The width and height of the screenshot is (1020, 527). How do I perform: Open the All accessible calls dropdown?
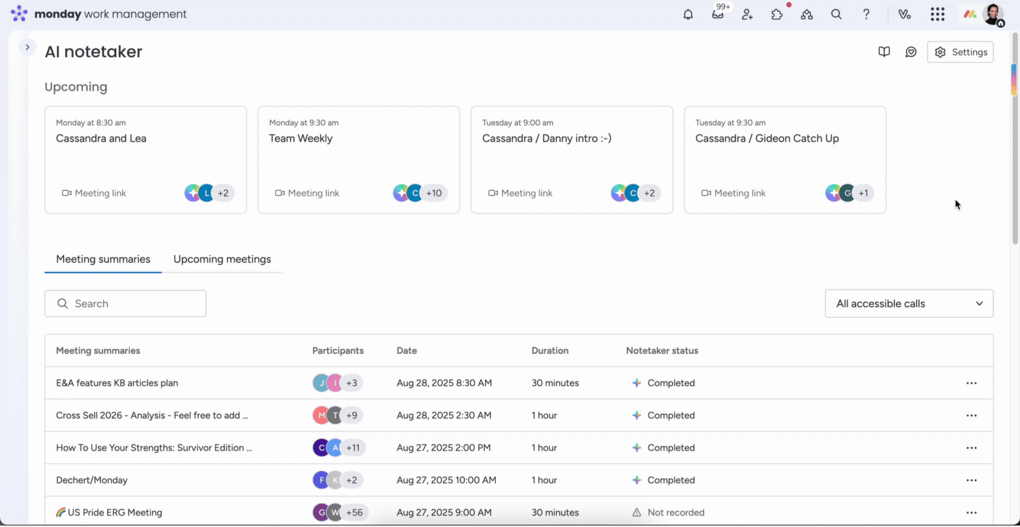pyautogui.click(x=908, y=304)
